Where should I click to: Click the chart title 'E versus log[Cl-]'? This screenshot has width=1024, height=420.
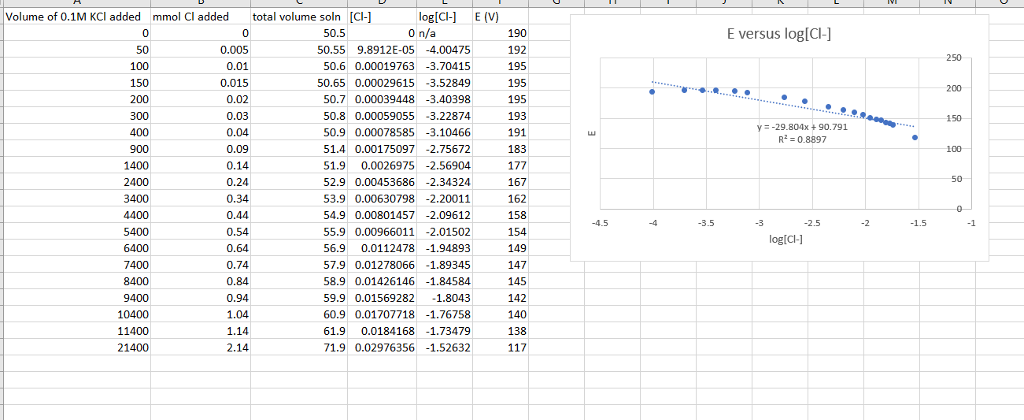[779, 35]
